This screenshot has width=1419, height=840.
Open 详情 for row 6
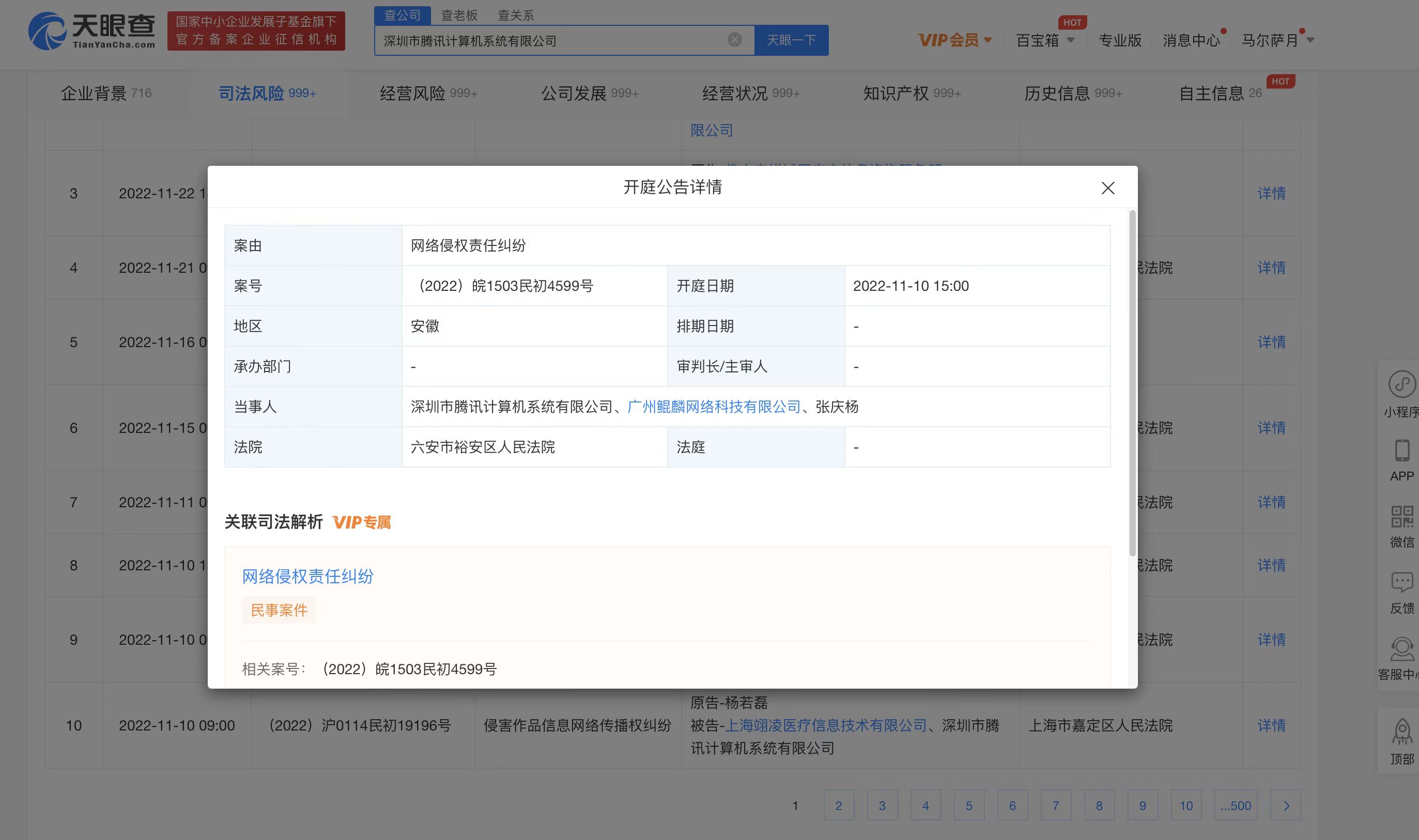[1271, 427]
